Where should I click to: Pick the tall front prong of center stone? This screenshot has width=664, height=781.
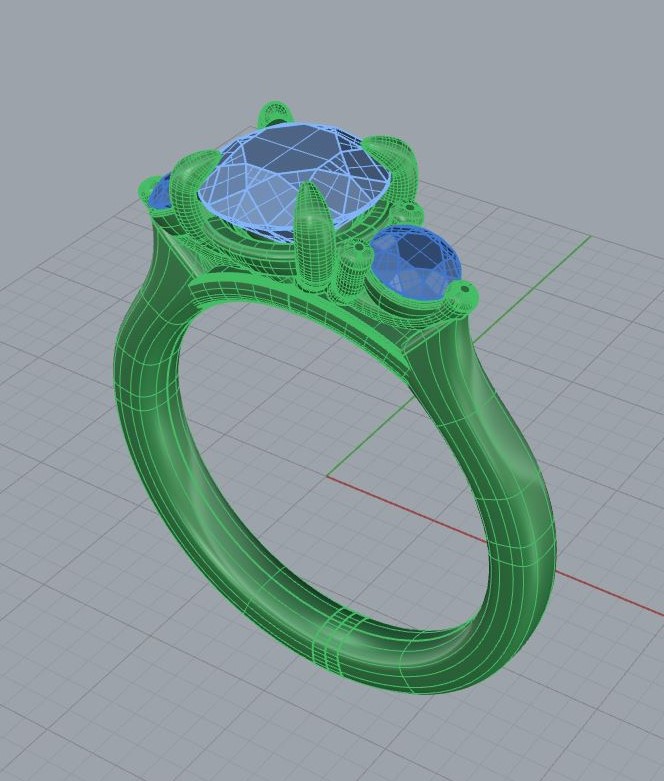tap(314, 235)
